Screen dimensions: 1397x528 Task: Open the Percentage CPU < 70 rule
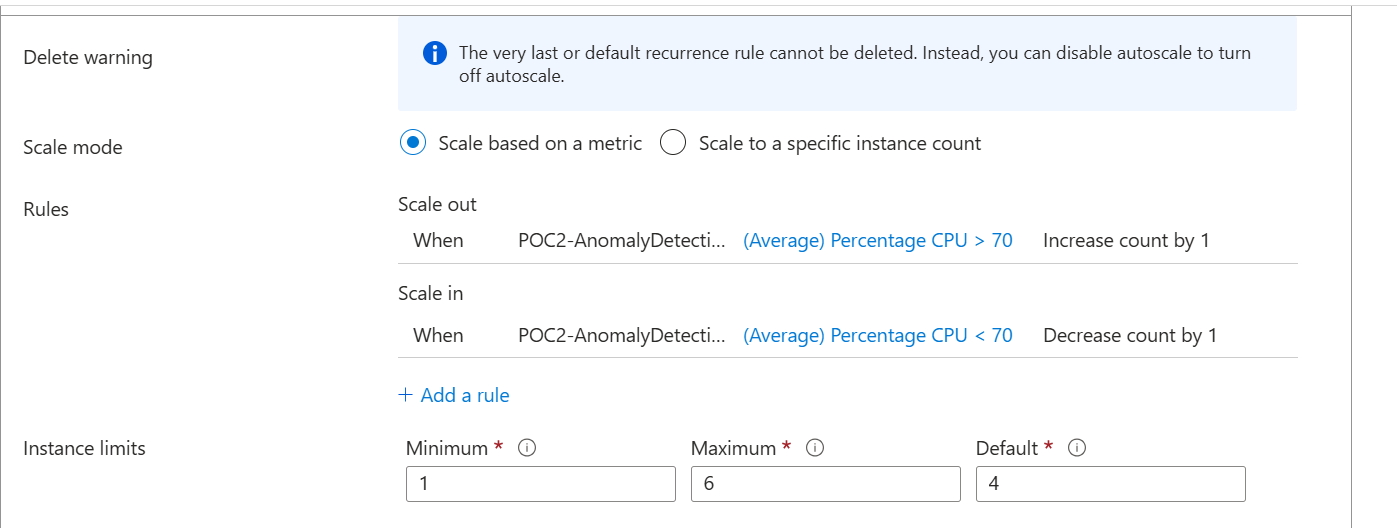coord(878,335)
